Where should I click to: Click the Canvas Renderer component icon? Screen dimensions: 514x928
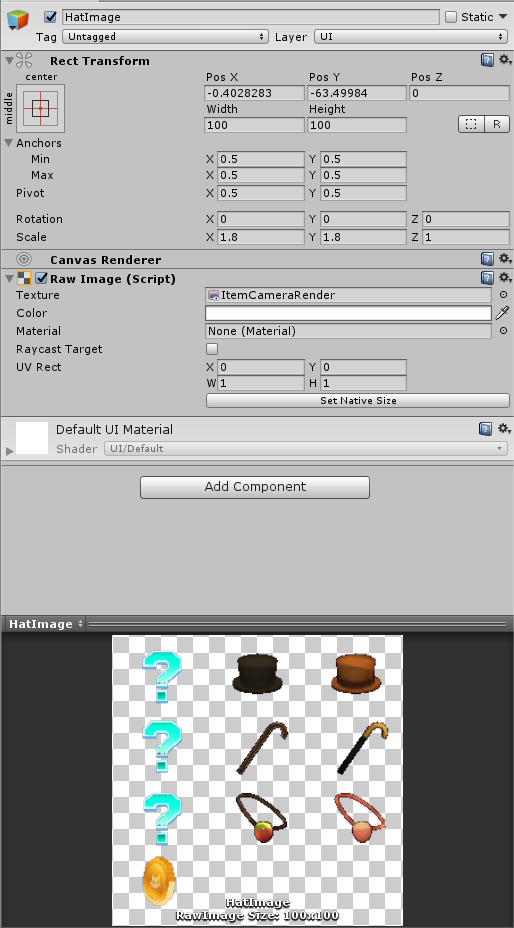click(24, 259)
